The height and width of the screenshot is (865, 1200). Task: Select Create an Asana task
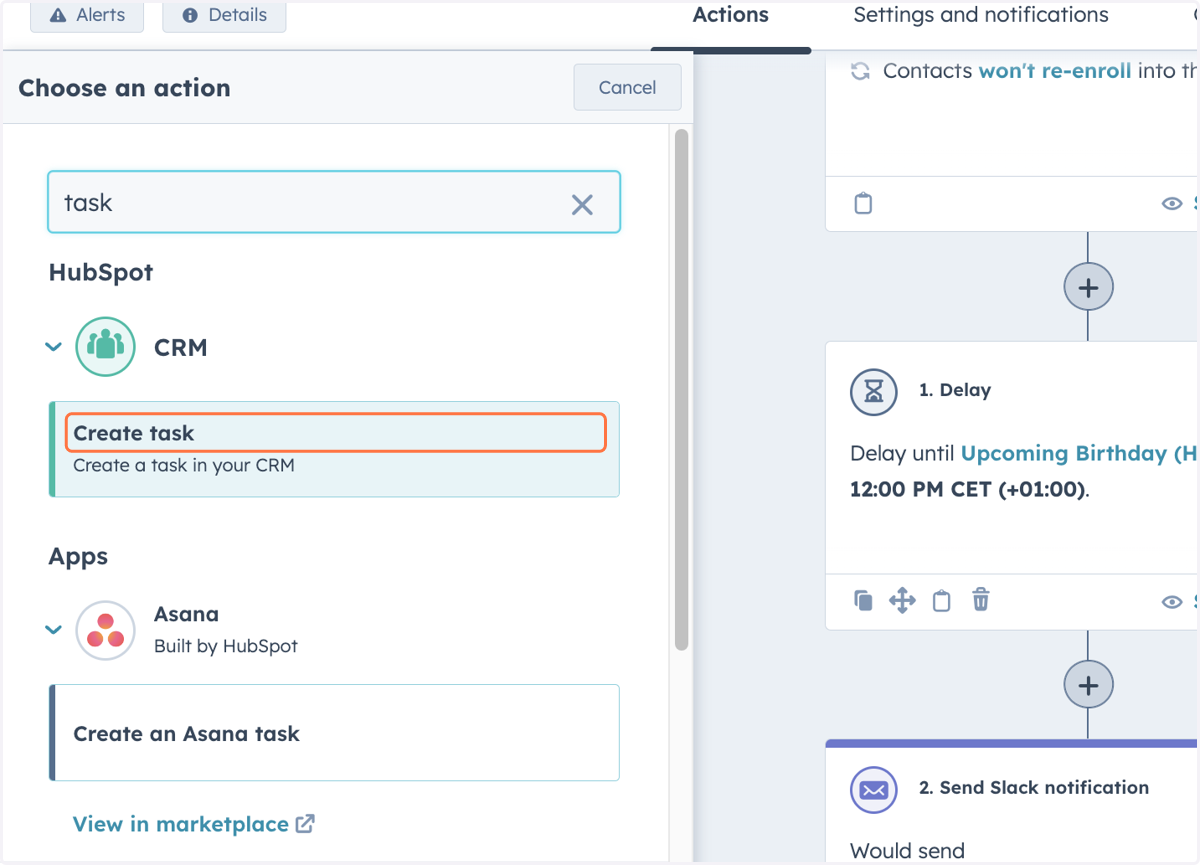pyautogui.click(x=334, y=733)
